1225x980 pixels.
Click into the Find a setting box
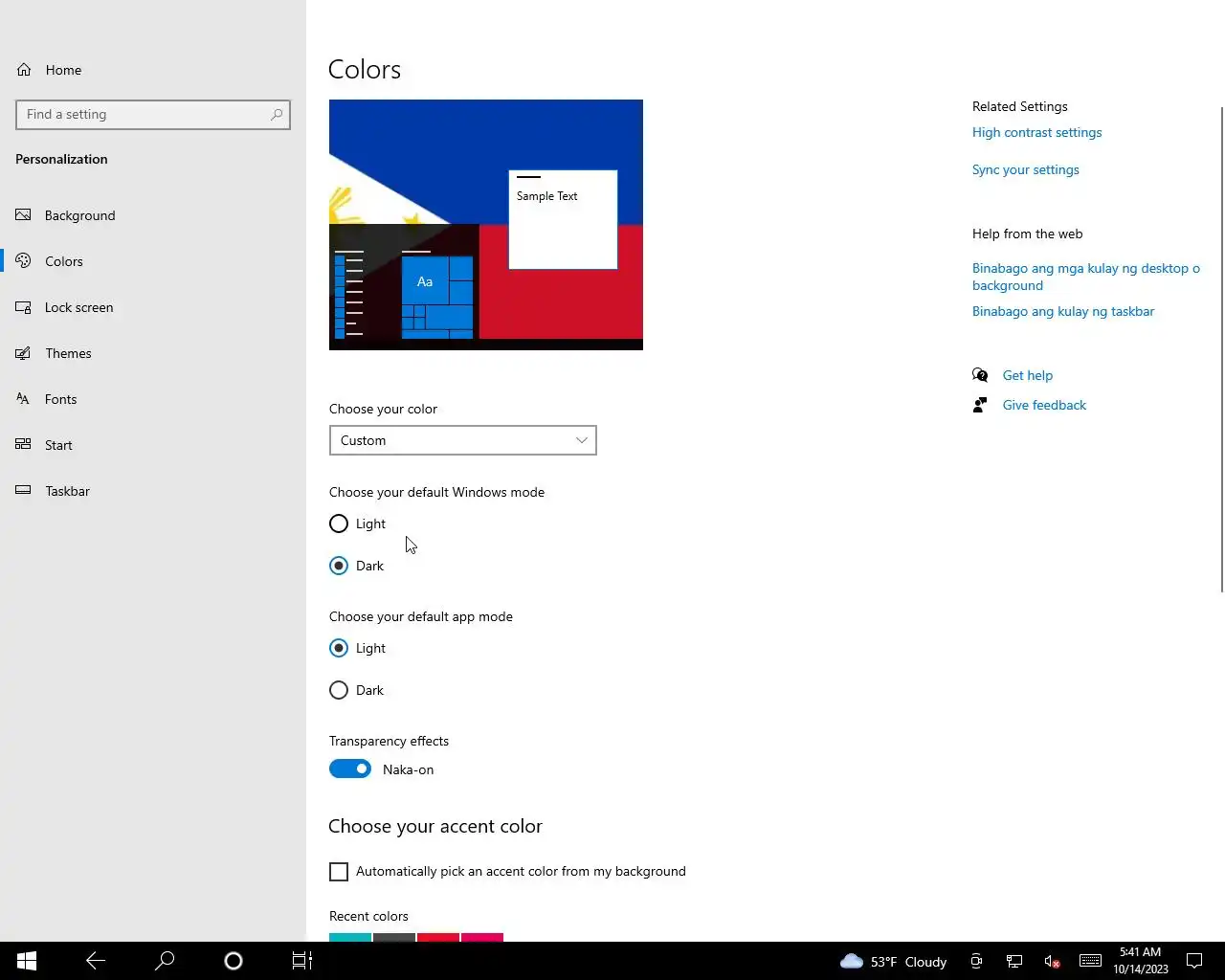tap(153, 115)
